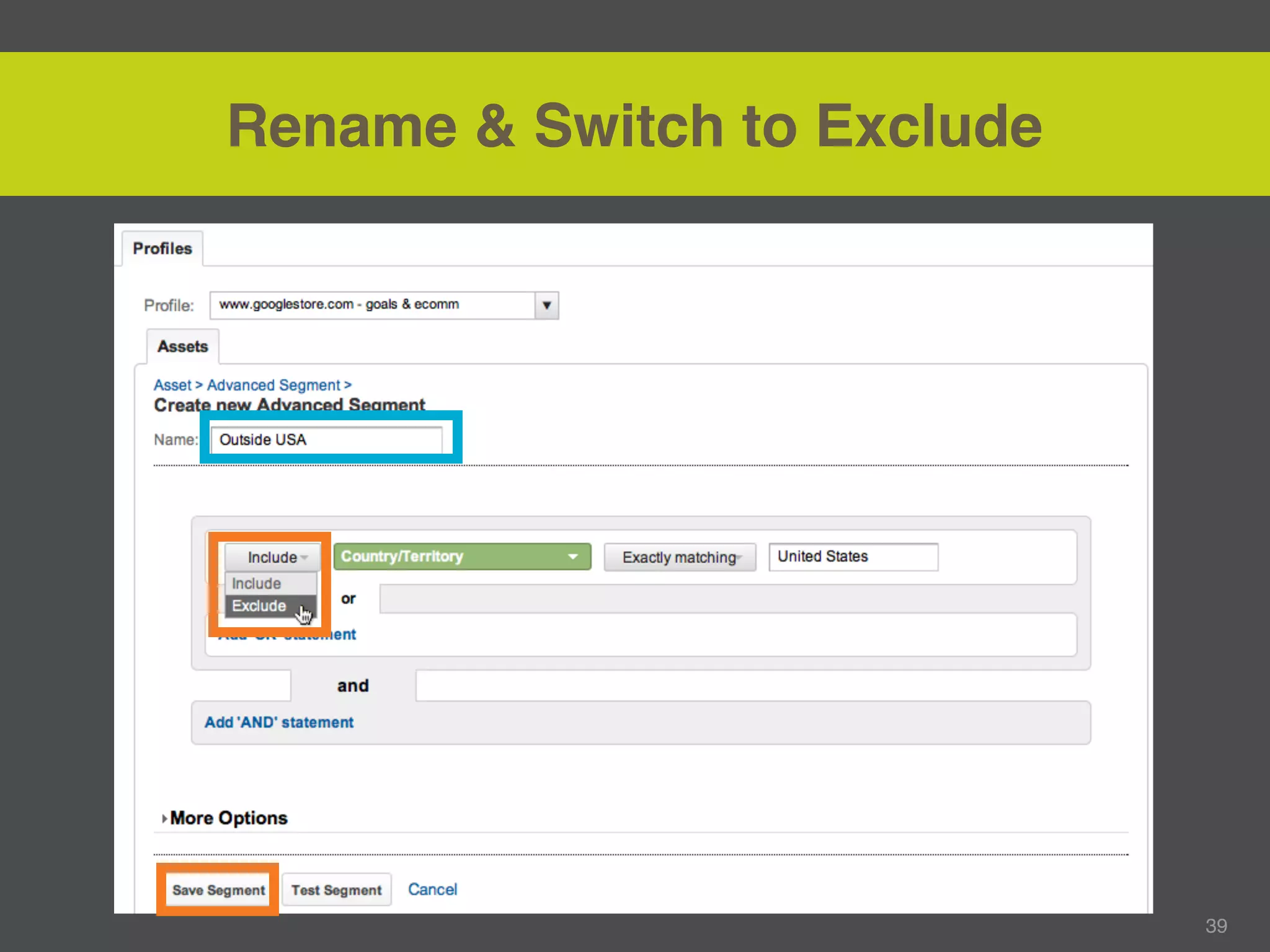Click the 'Name:' label text

click(176, 439)
